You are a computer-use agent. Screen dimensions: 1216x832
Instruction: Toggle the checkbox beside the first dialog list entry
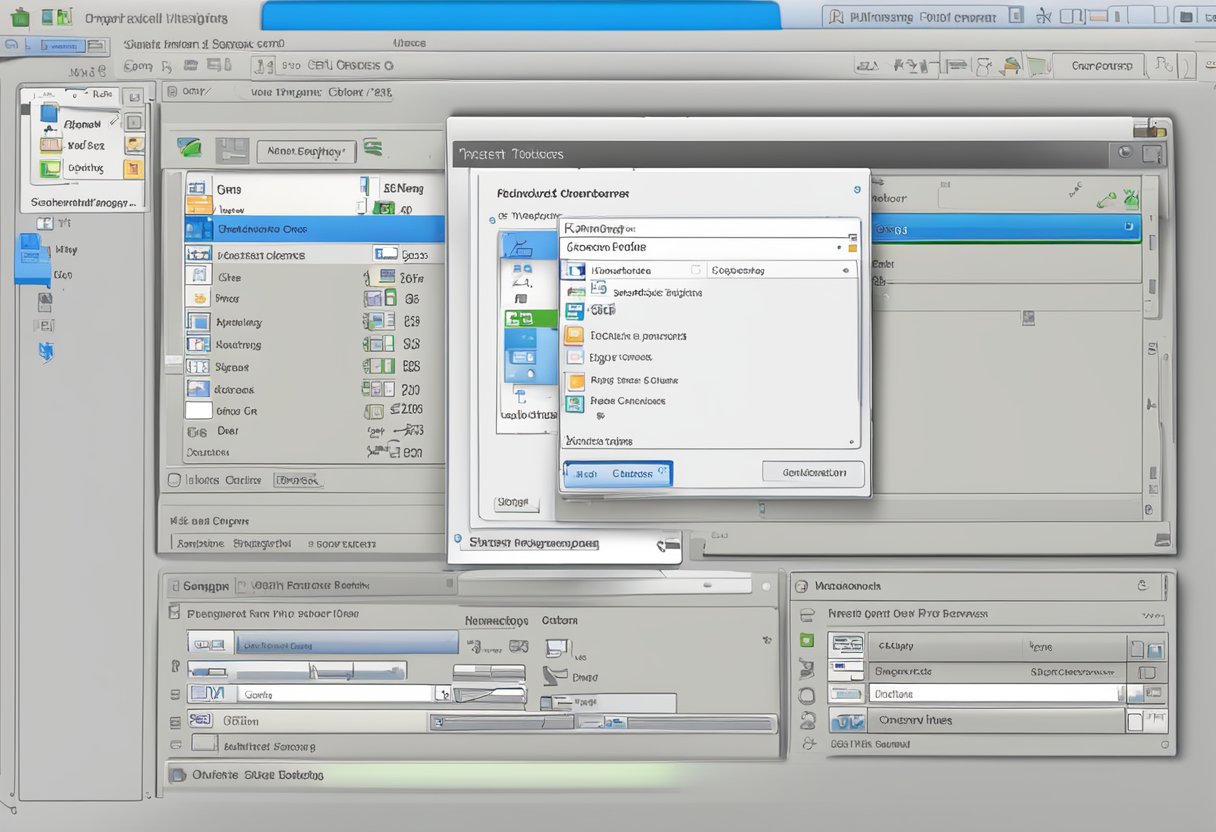point(694,270)
